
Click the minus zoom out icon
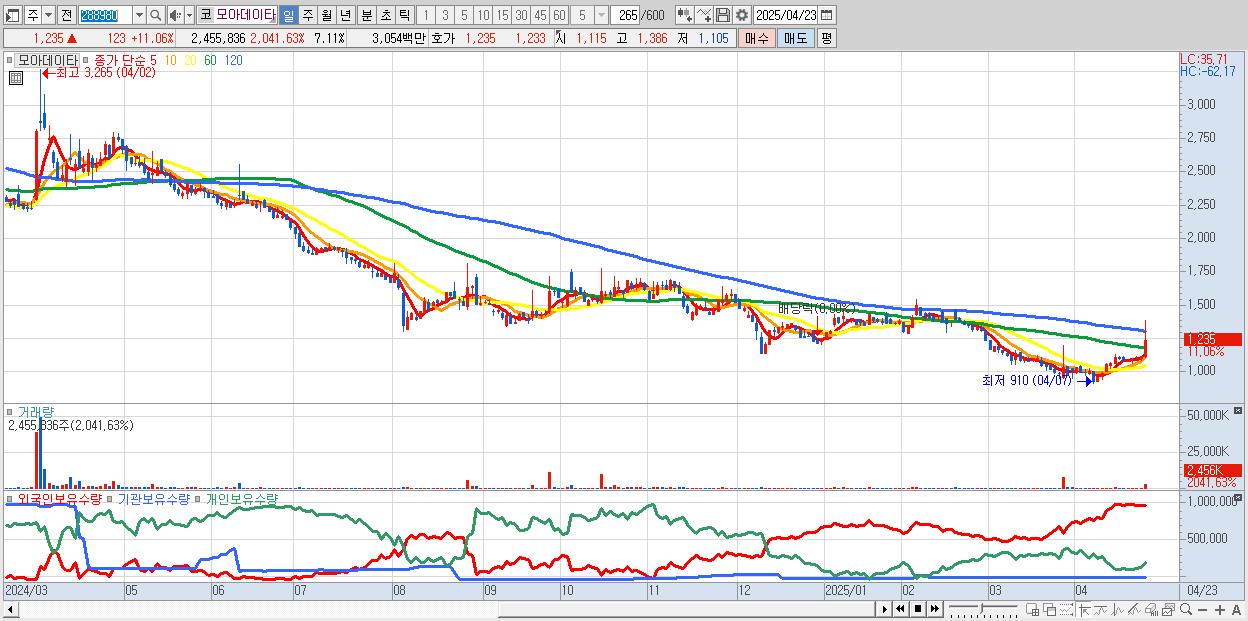point(1203,609)
